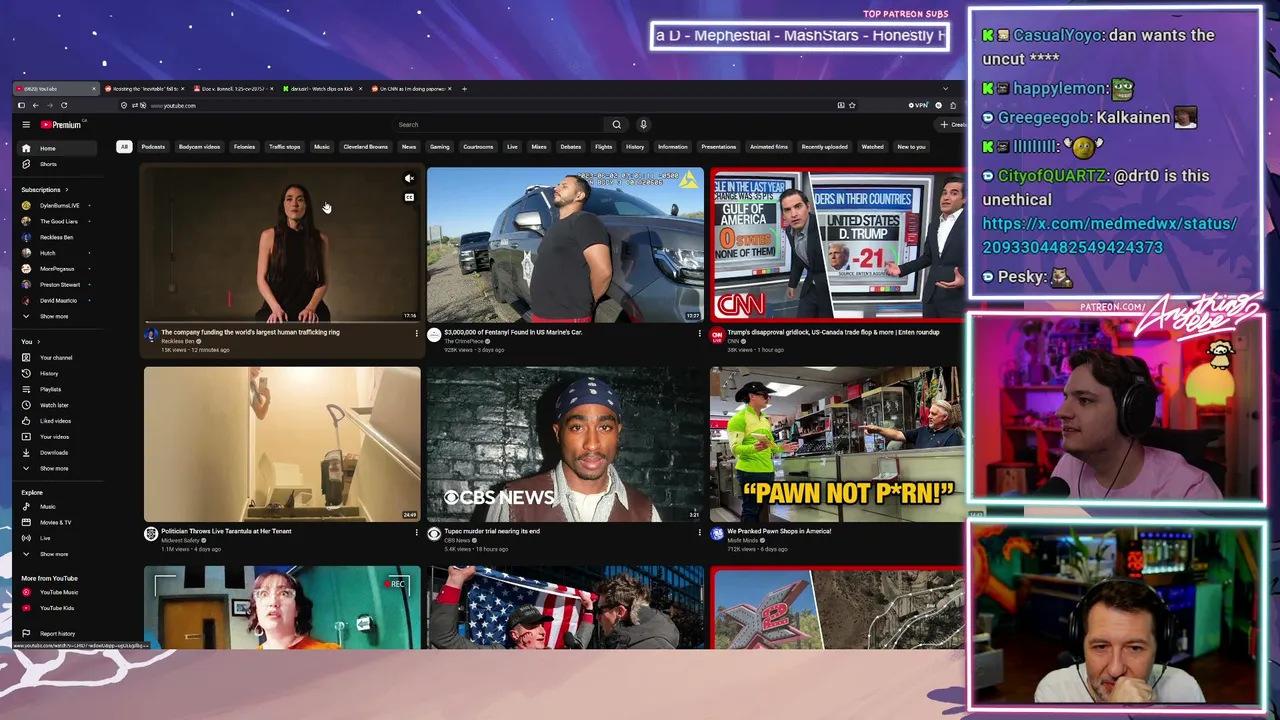Open Downloads in the sidebar
The height and width of the screenshot is (720, 1280).
tap(56, 453)
